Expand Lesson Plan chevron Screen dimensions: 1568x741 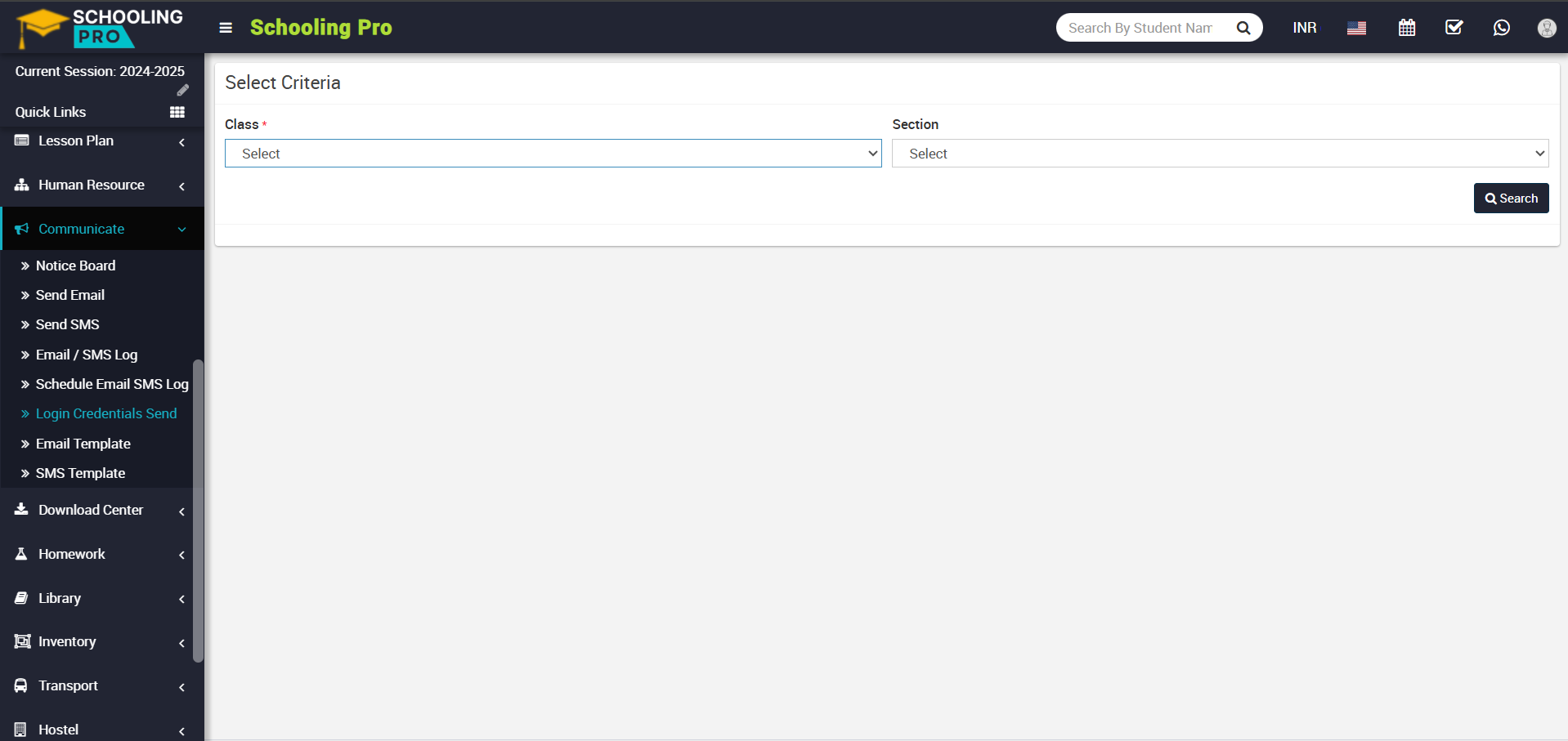(181, 142)
